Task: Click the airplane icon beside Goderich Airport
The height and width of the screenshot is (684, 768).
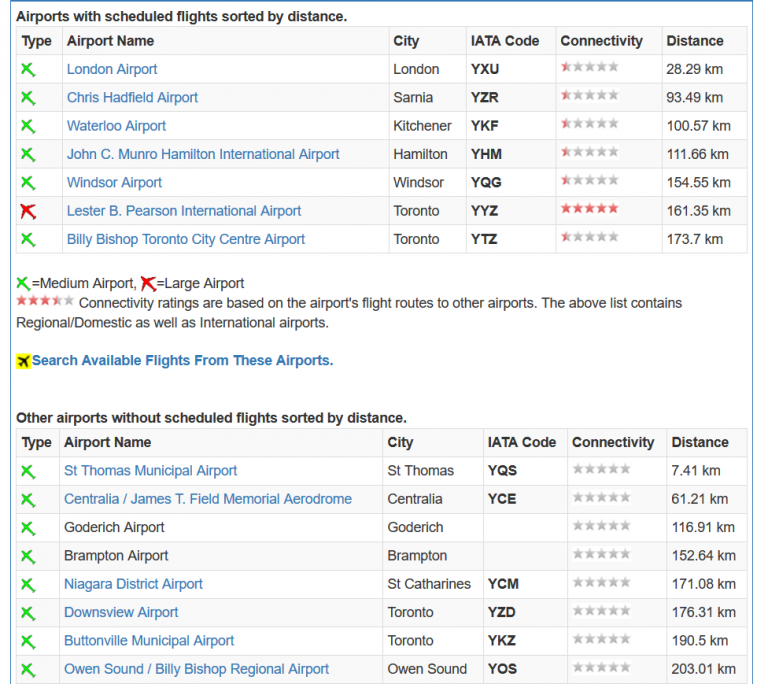Action: coord(28,528)
